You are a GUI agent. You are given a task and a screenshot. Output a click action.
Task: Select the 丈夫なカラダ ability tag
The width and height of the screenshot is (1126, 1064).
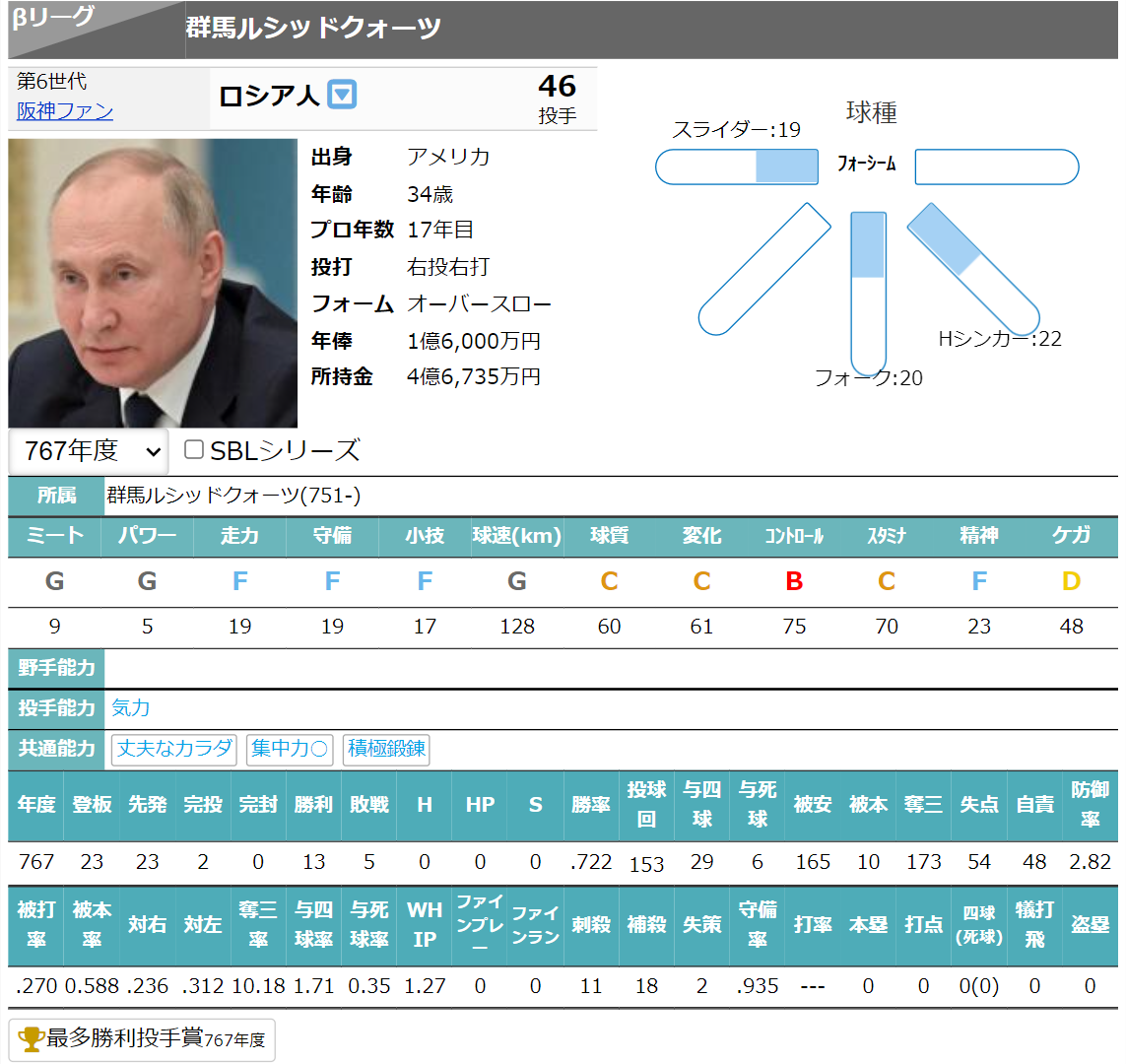[x=174, y=749]
